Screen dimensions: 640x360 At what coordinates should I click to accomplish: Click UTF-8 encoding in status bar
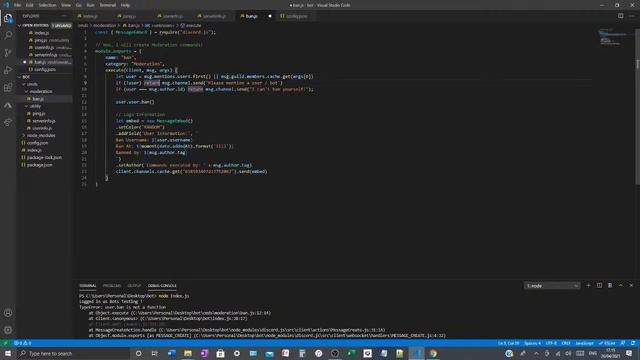(551, 343)
